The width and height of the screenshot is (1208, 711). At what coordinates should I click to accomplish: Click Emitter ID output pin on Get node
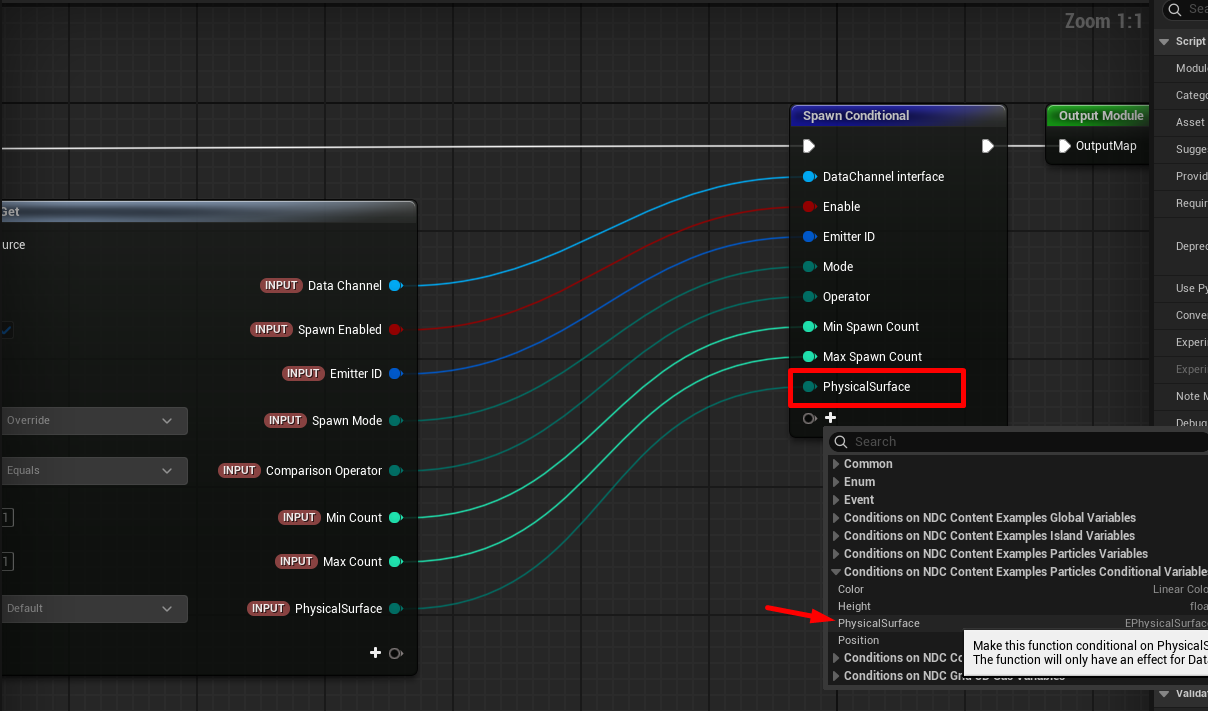click(395, 374)
